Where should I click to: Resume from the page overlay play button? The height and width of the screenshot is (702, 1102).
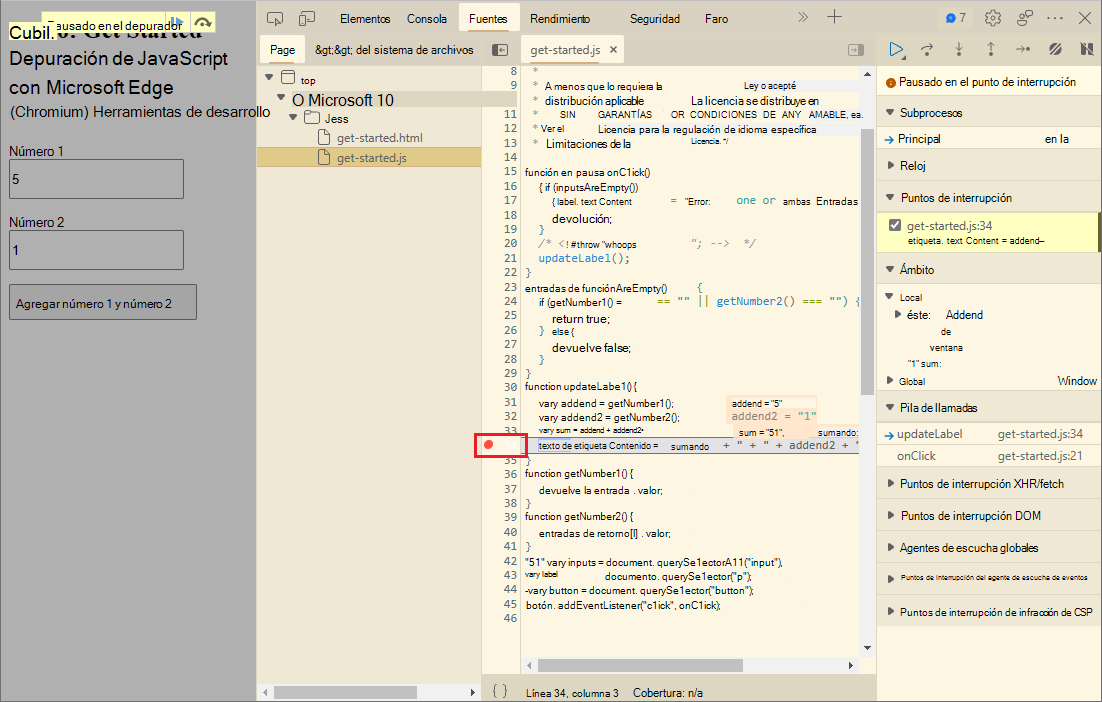click(177, 23)
